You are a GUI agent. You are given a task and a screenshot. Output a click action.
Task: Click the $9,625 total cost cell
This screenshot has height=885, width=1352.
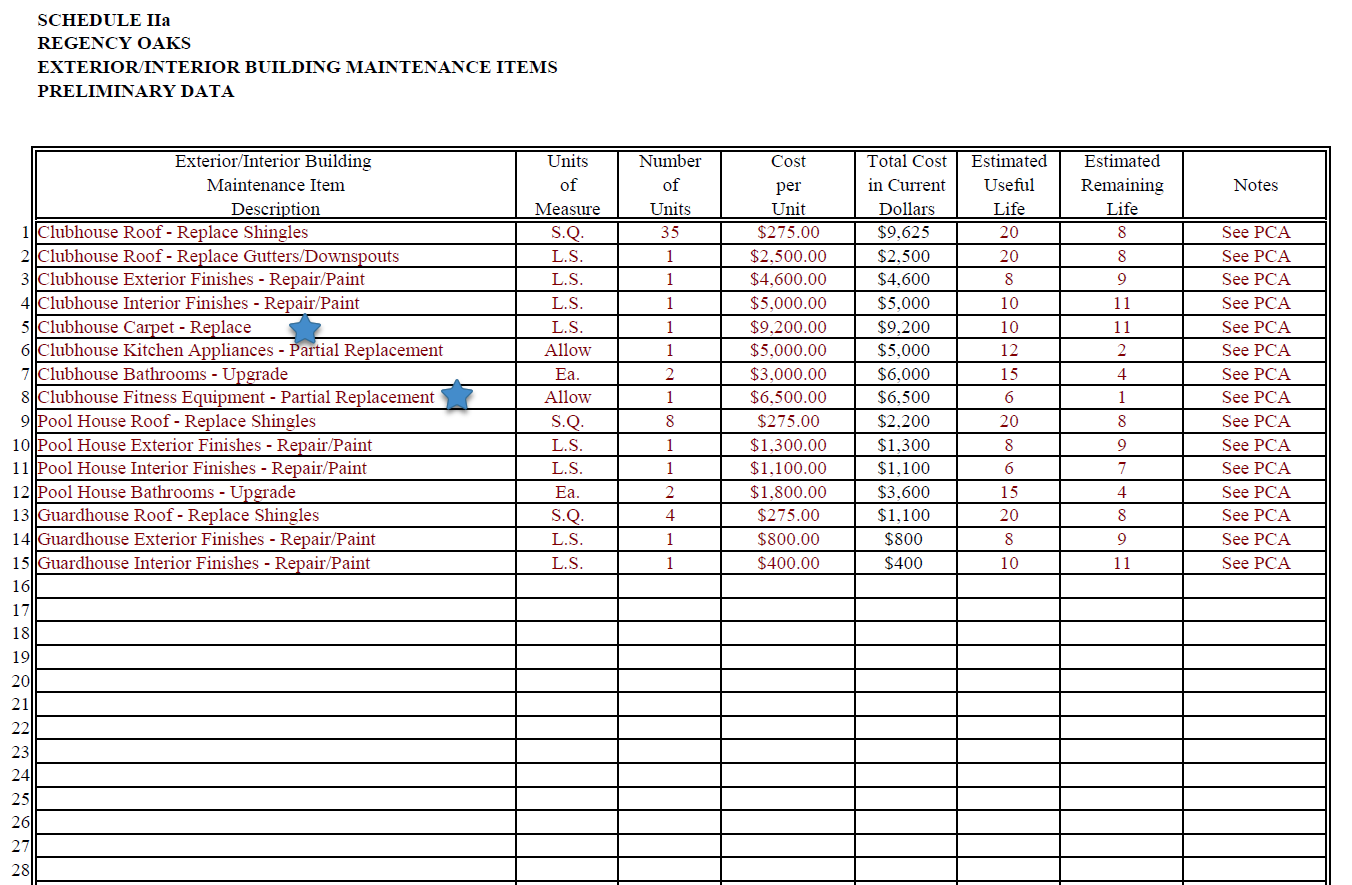click(x=907, y=232)
